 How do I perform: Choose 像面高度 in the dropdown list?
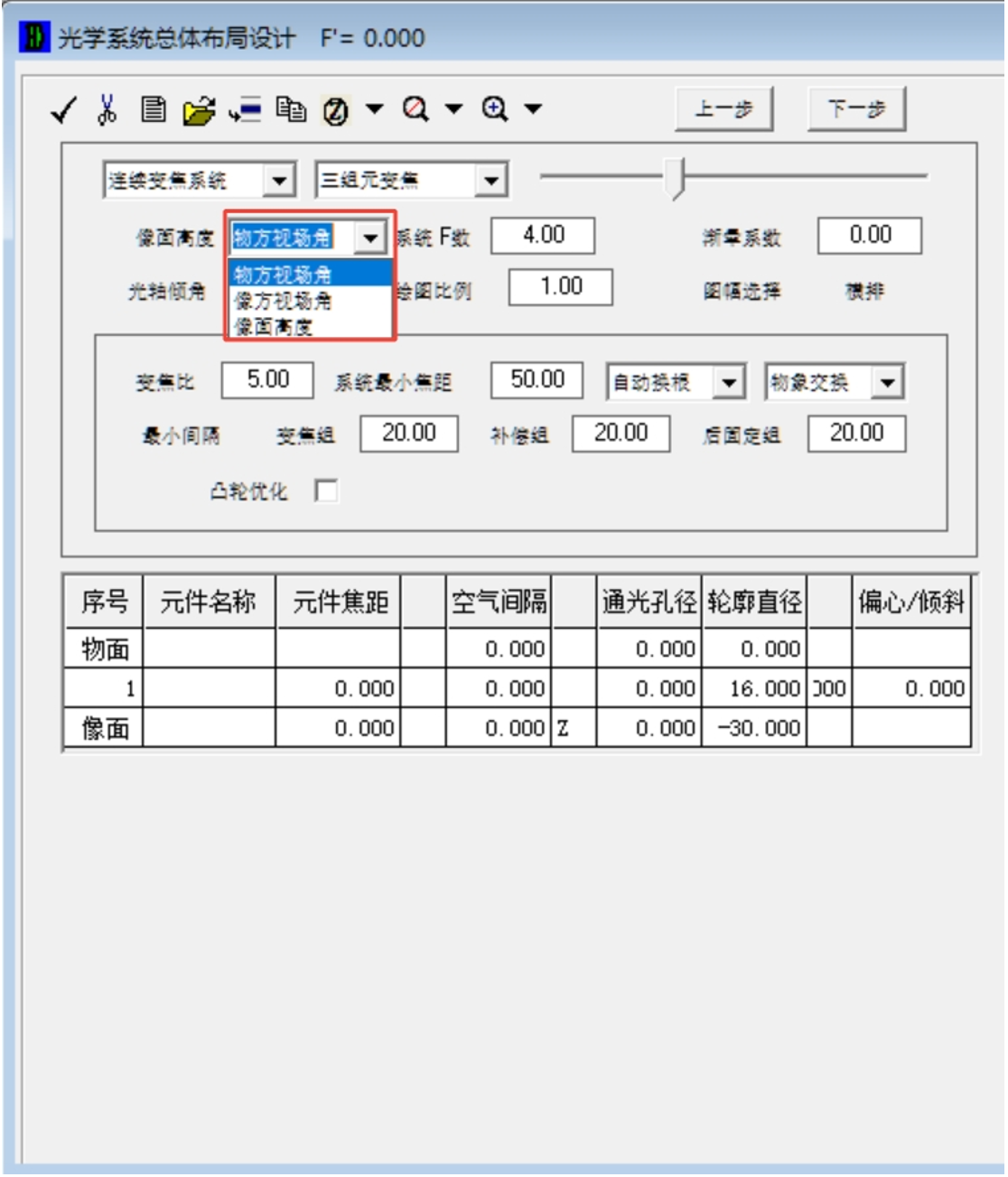pos(274,326)
